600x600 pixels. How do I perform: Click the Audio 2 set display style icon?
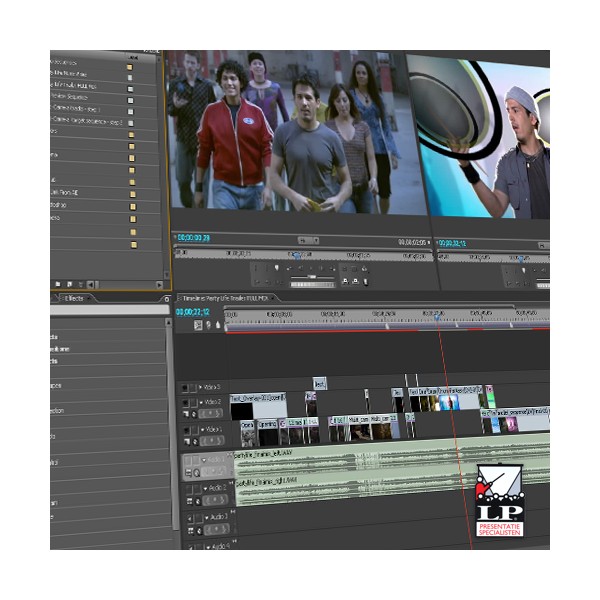[x=189, y=500]
